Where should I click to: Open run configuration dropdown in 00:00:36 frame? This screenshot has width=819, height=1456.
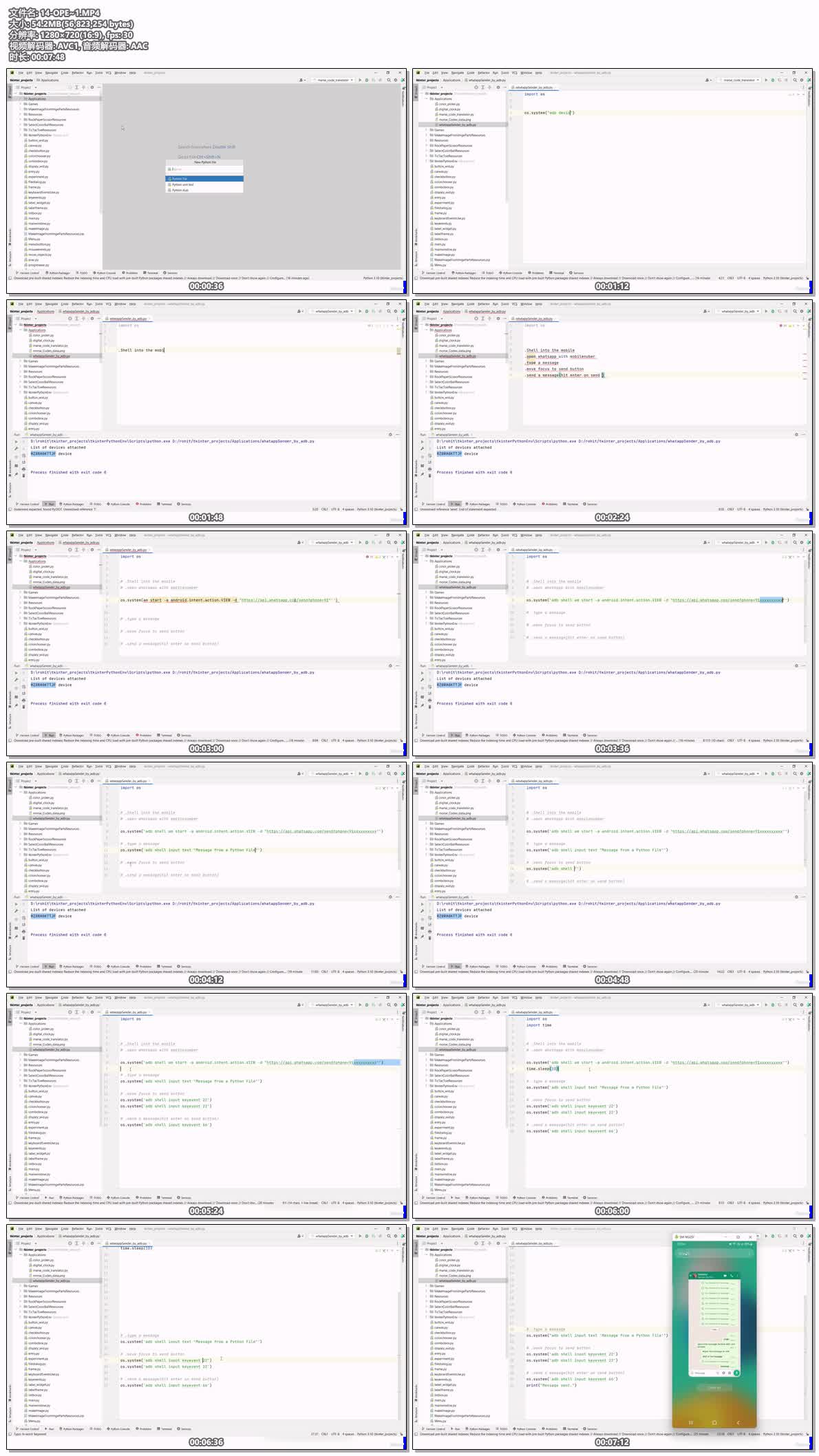[332, 80]
